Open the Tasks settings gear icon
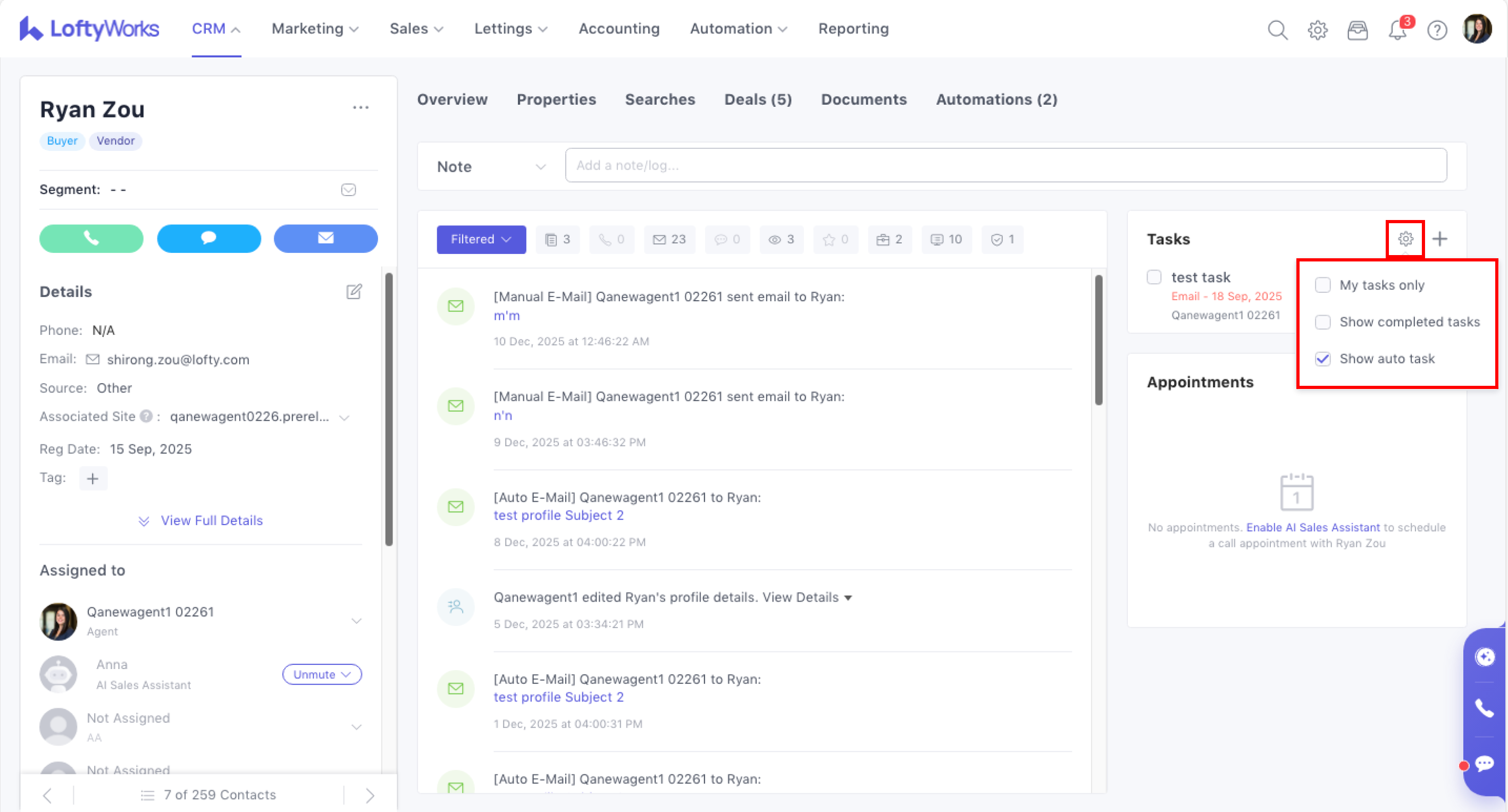 [x=1405, y=239]
